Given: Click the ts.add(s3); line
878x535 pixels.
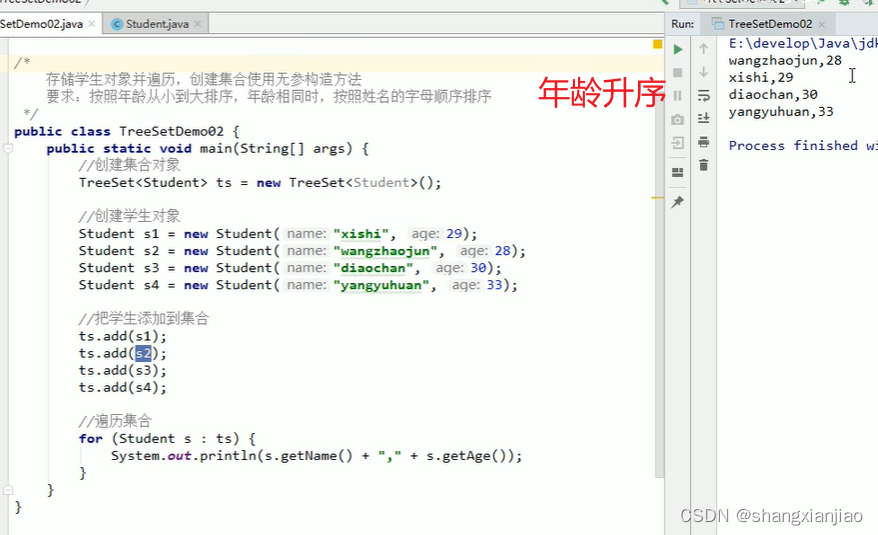Looking at the screenshot, I should tap(123, 371).
